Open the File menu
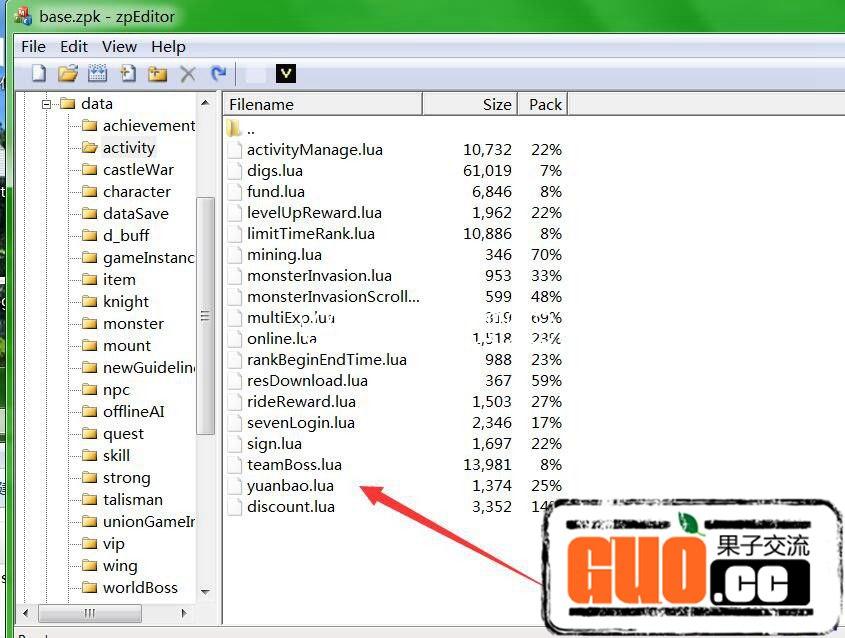The width and height of the screenshot is (845, 638). 33,46
